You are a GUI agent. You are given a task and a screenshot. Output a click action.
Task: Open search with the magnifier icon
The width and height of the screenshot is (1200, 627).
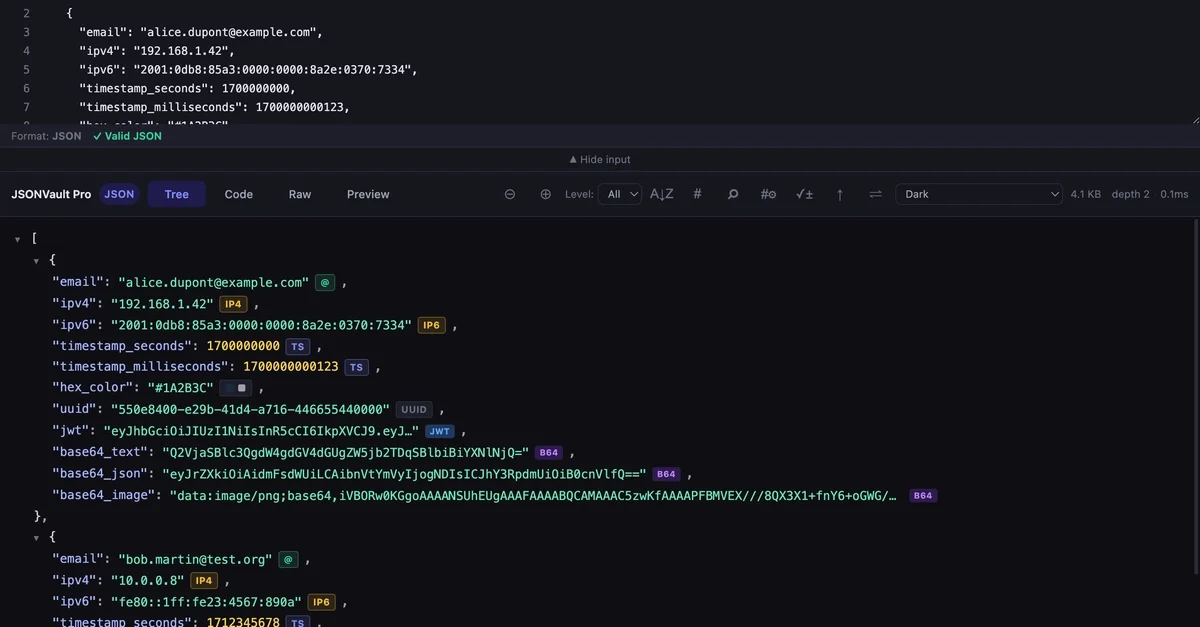point(733,194)
